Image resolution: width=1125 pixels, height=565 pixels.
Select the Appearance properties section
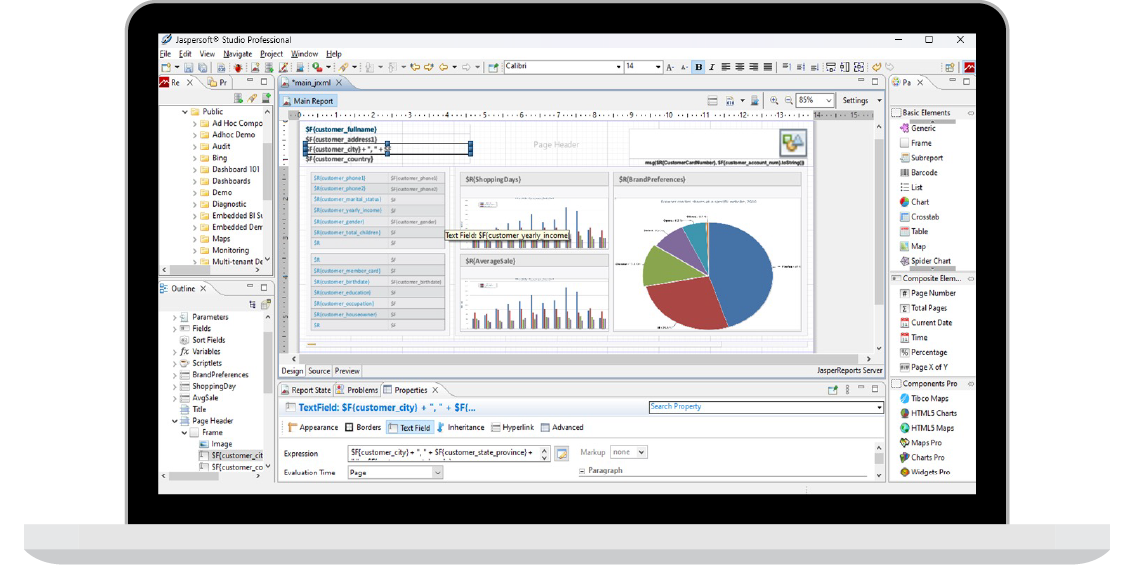pos(313,427)
